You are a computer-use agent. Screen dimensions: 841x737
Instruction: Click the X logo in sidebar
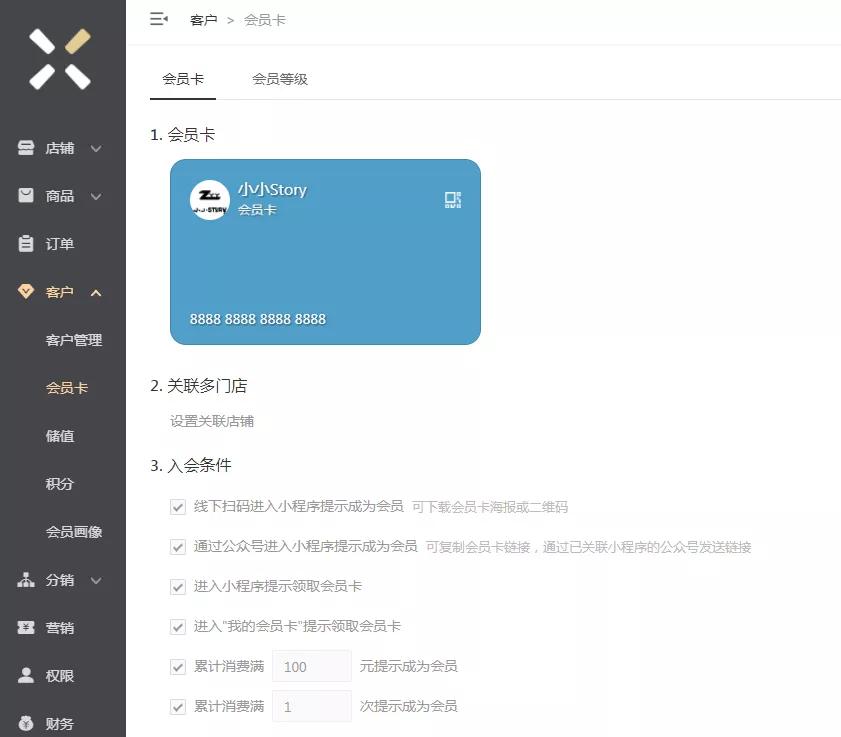click(60, 59)
